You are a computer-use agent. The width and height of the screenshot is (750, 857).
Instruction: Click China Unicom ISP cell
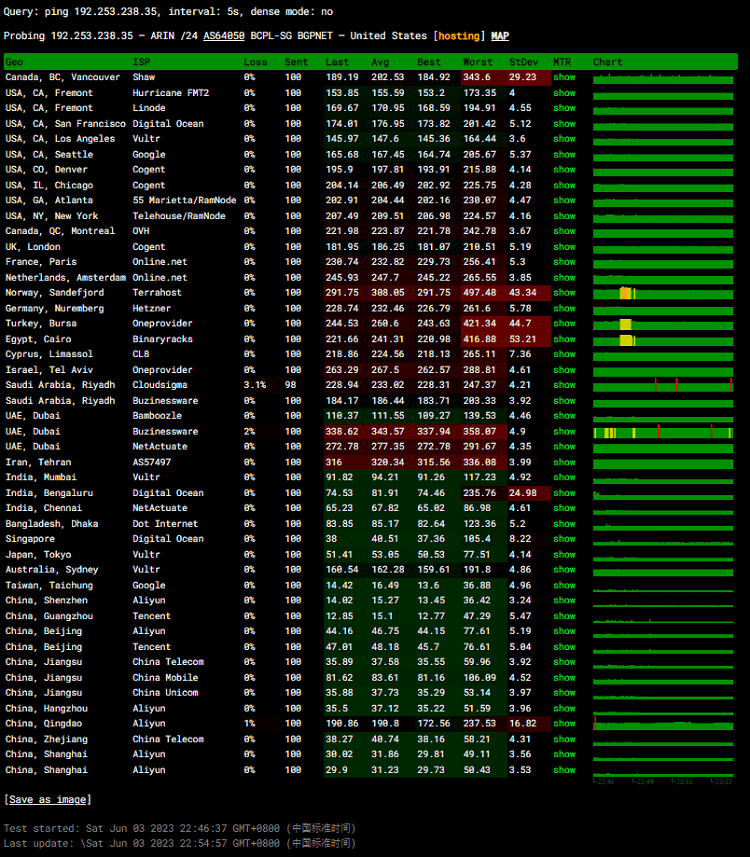(x=165, y=693)
